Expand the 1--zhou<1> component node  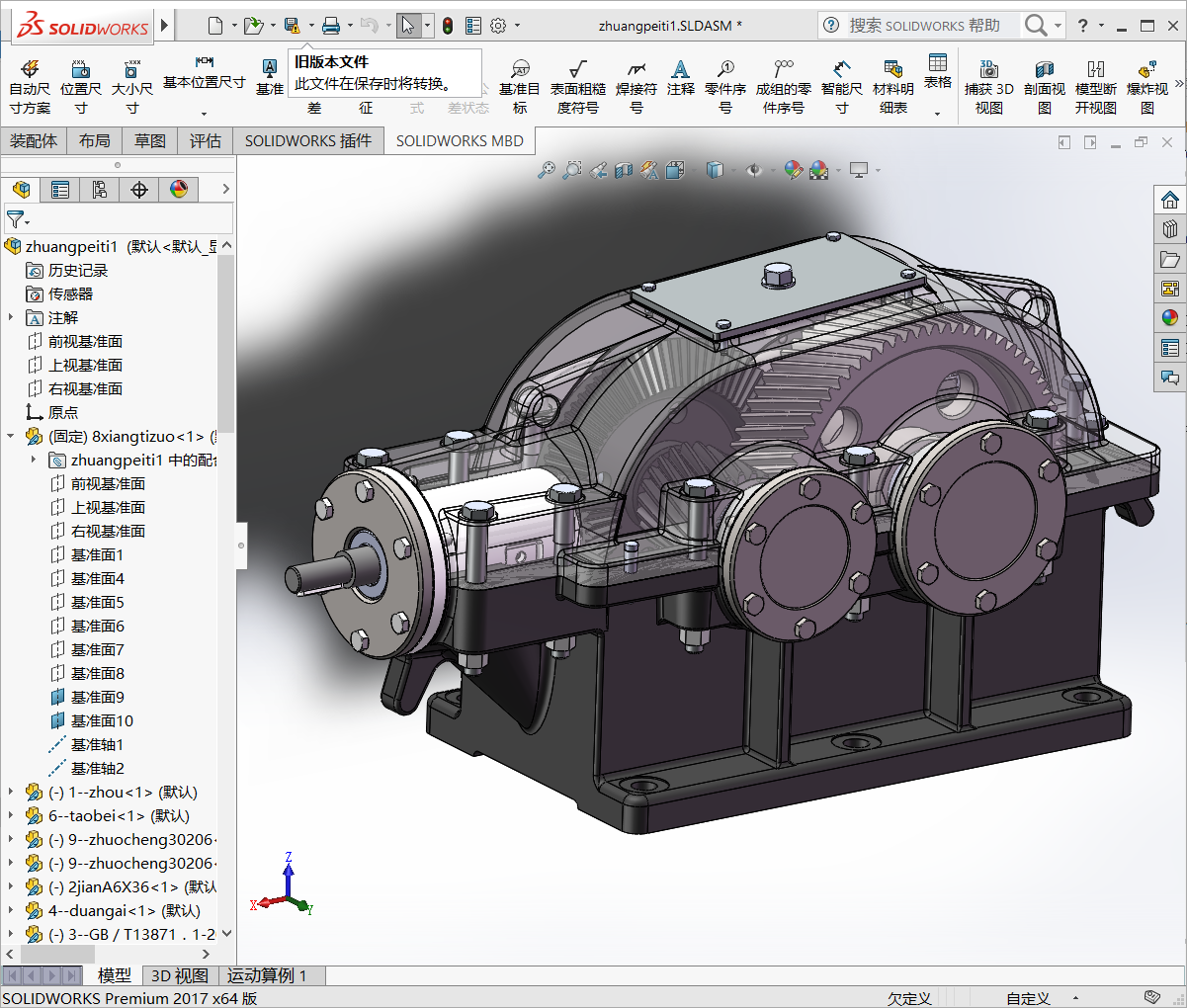tap(11, 792)
